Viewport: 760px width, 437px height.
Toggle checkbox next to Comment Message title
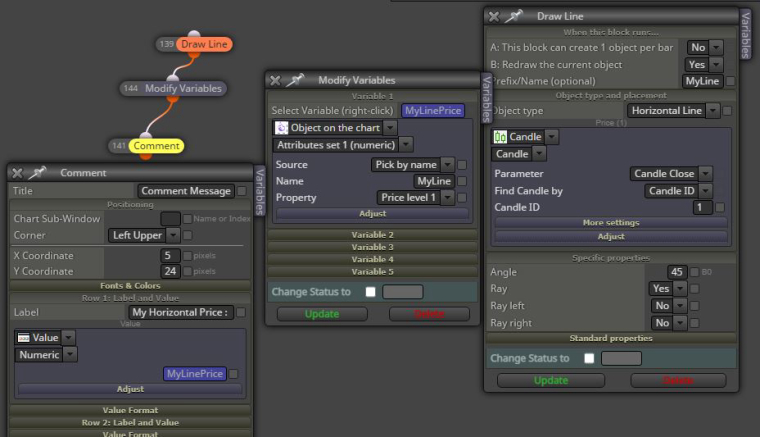pyautogui.click(x=241, y=191)
